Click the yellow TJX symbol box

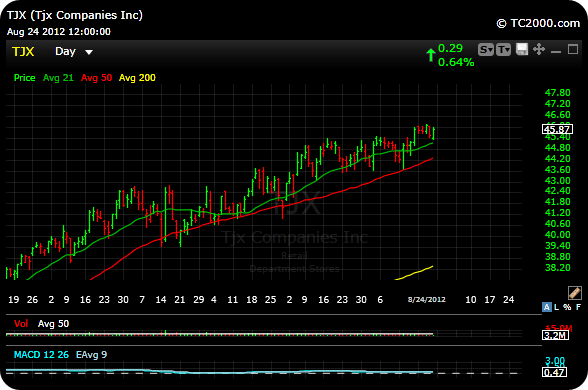23,51
